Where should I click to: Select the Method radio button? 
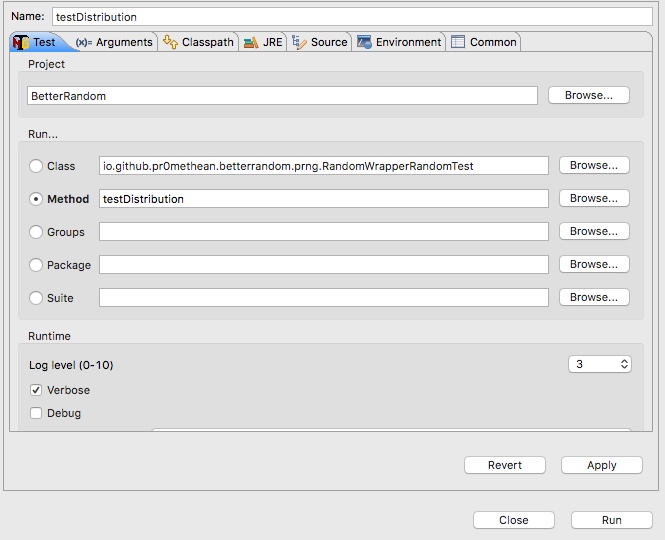coord(36,199)
